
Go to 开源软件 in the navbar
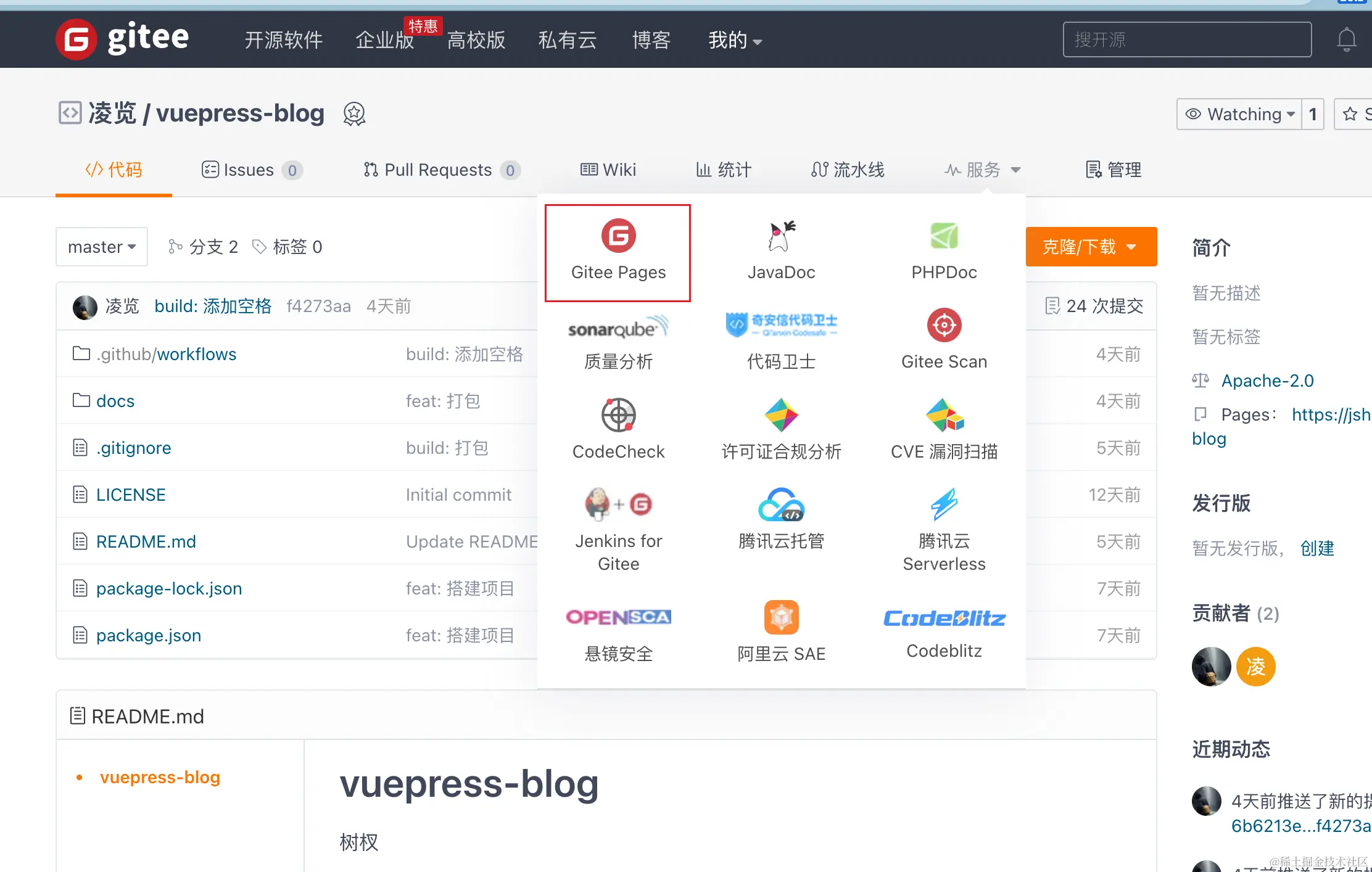tap(283, 40)
